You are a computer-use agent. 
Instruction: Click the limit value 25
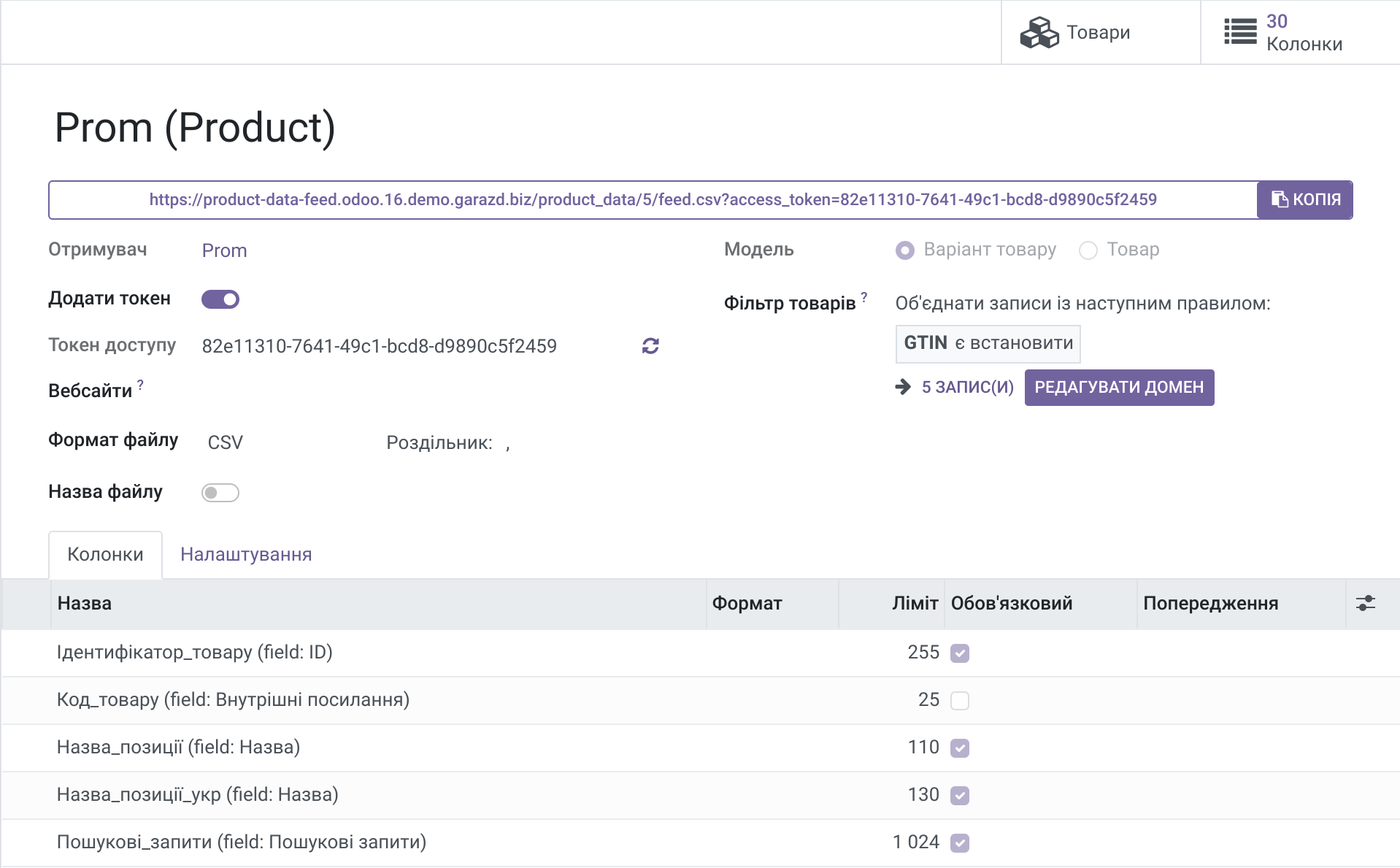coord(928,699)
